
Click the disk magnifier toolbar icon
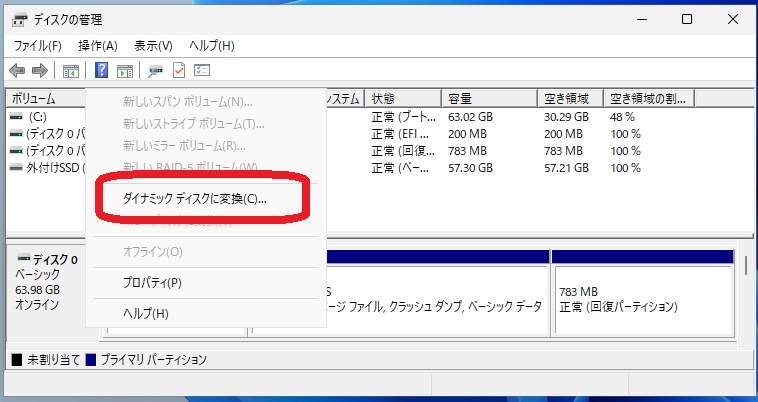click(155, 71)
